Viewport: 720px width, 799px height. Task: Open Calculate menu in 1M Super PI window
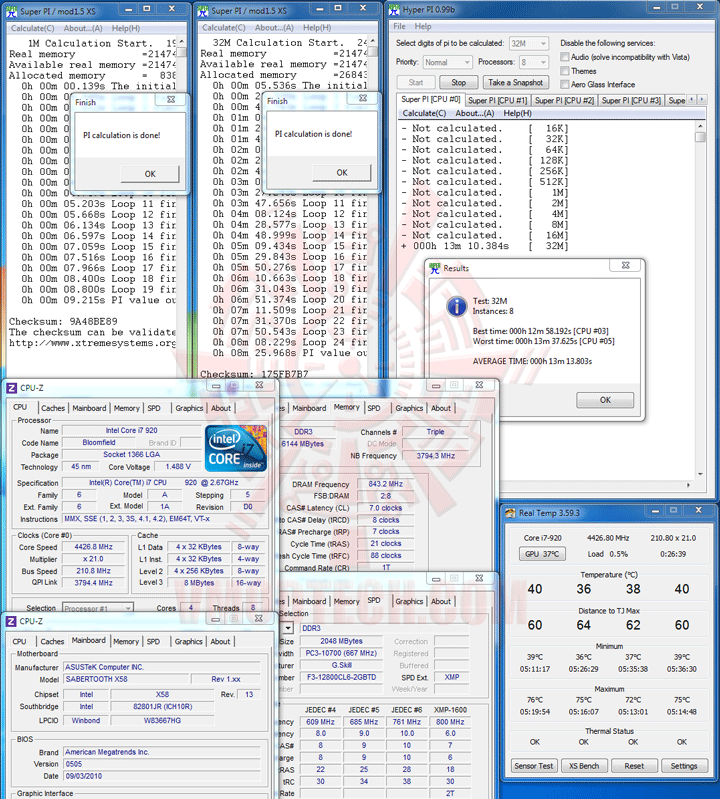tap(33, 28)
